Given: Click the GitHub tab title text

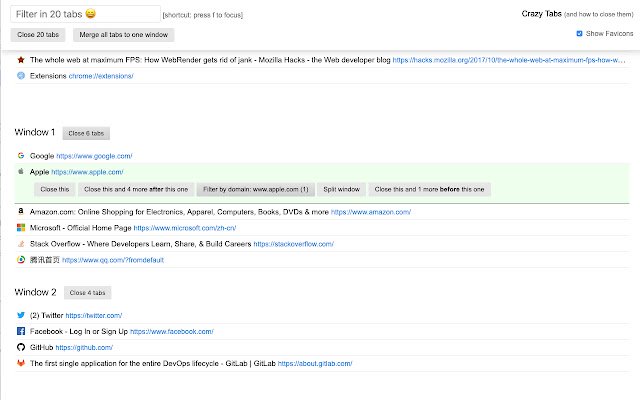Looking at the screenshot, I should [x=41, y=347].
